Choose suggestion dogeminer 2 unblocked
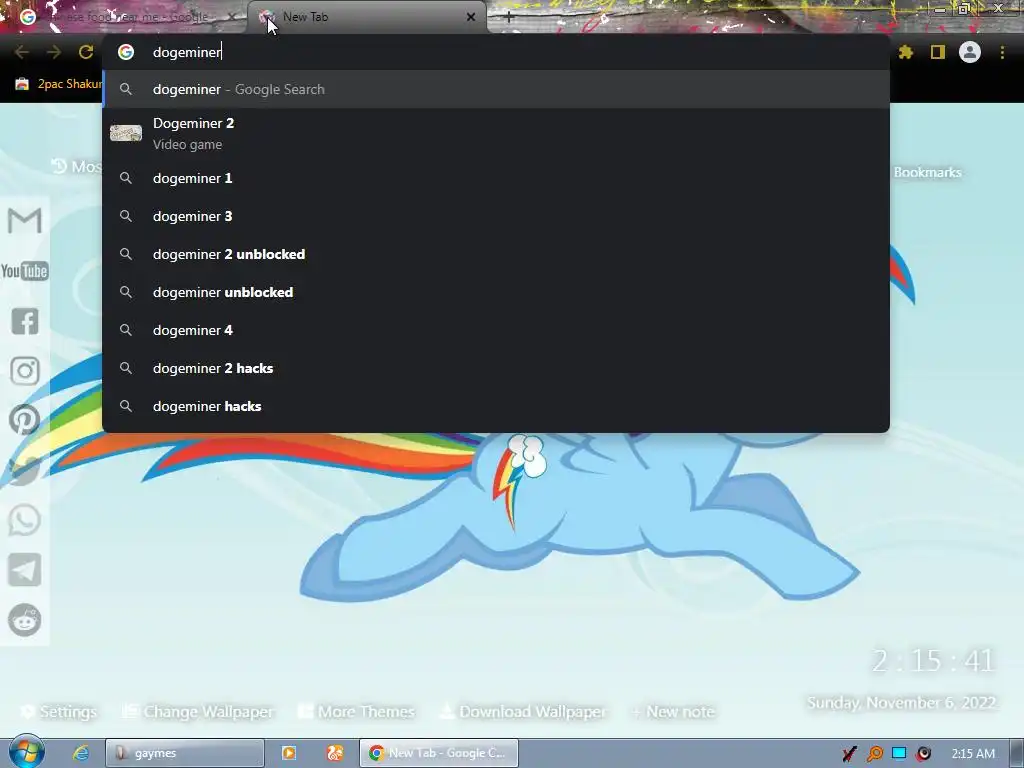The width and height of the screenshot is (1024, 768). [496, 254]
